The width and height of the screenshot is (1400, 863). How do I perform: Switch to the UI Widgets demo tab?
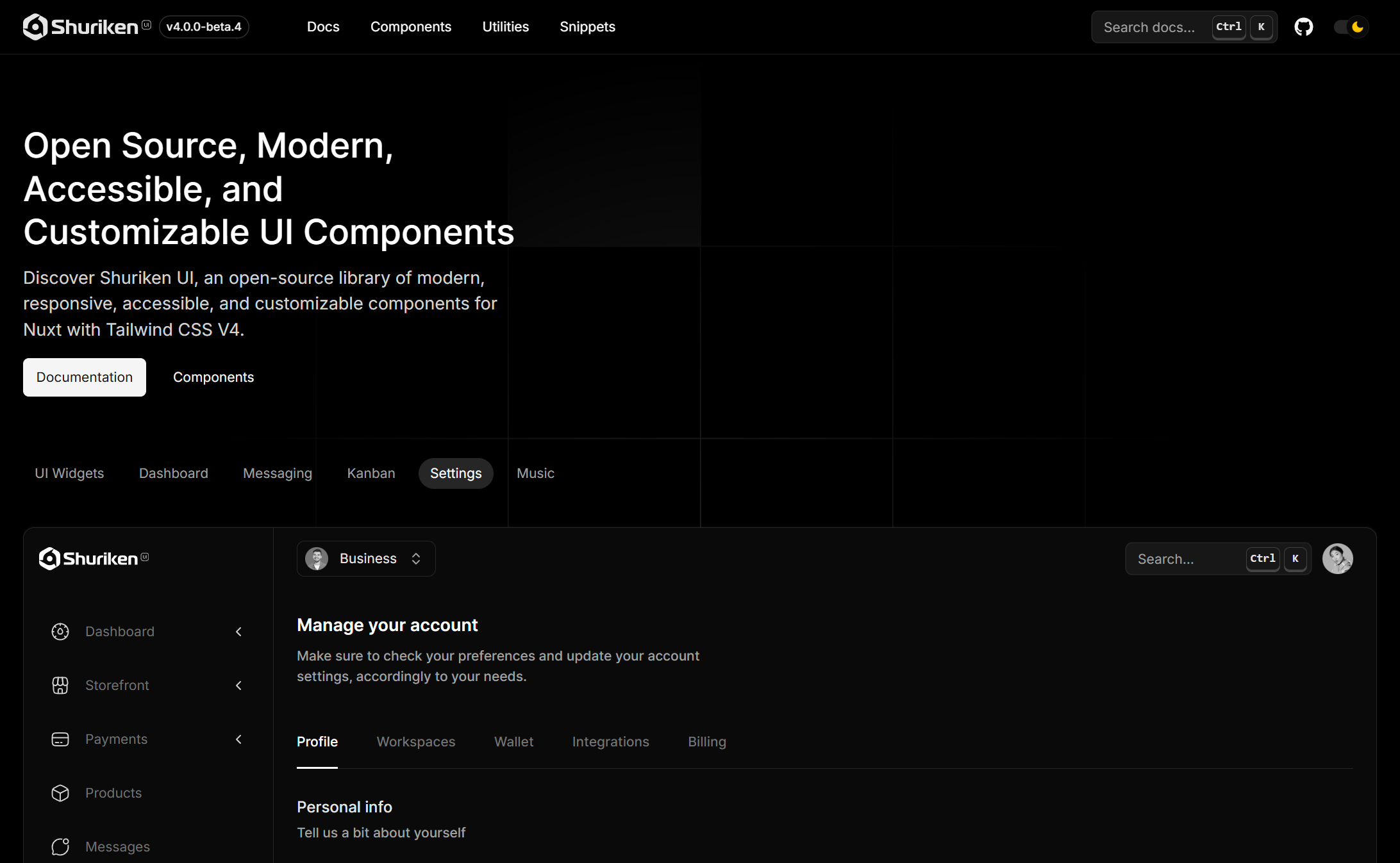(x=69, y=473)
